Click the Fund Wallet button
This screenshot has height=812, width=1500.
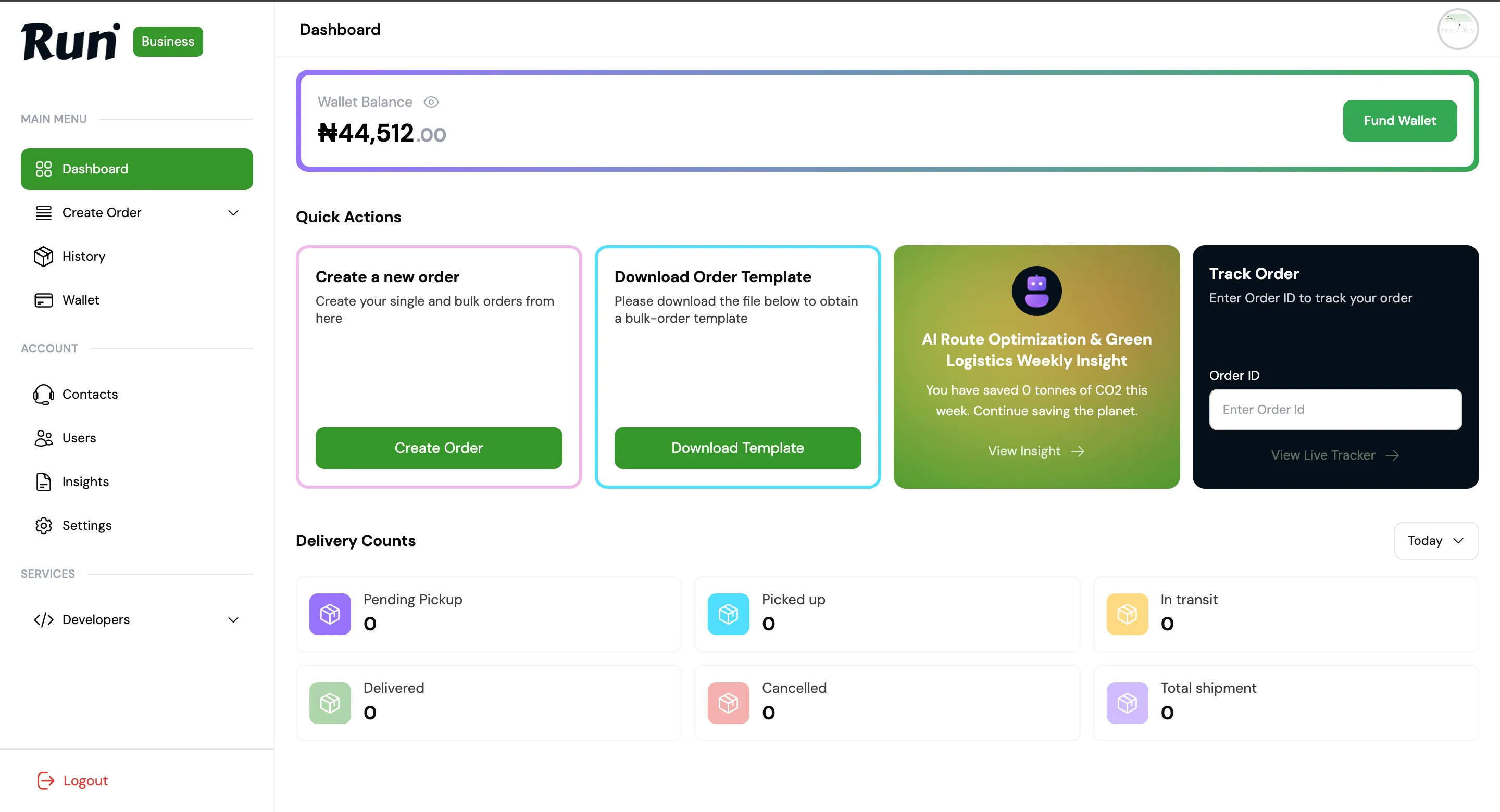1399,120
